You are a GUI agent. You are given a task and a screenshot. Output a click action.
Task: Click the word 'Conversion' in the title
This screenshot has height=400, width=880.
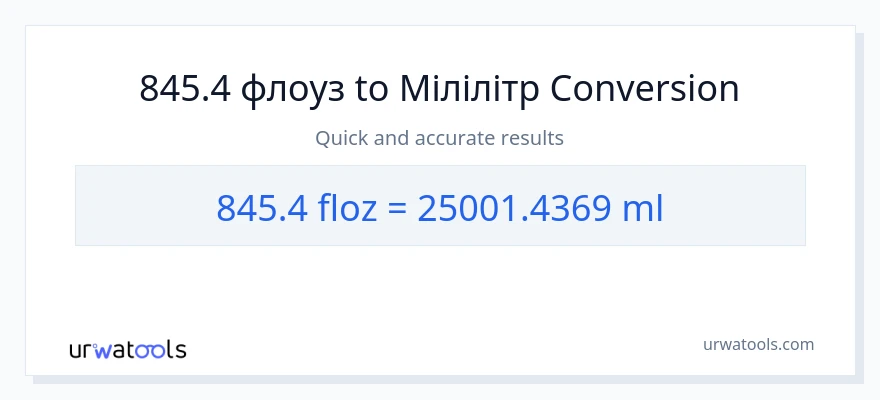click(x=645, y=89)
